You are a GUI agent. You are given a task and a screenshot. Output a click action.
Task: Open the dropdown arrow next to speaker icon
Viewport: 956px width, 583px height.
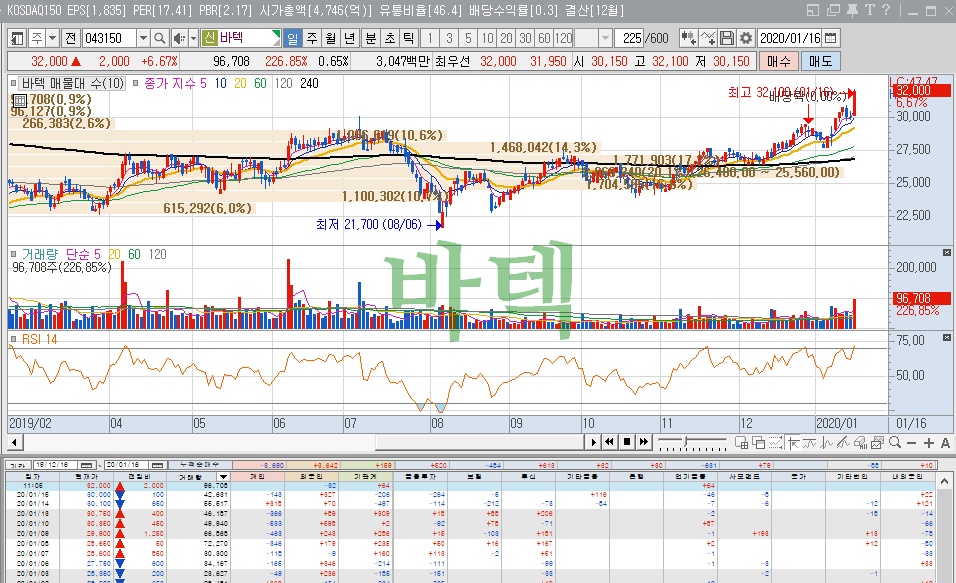(193, 38)
